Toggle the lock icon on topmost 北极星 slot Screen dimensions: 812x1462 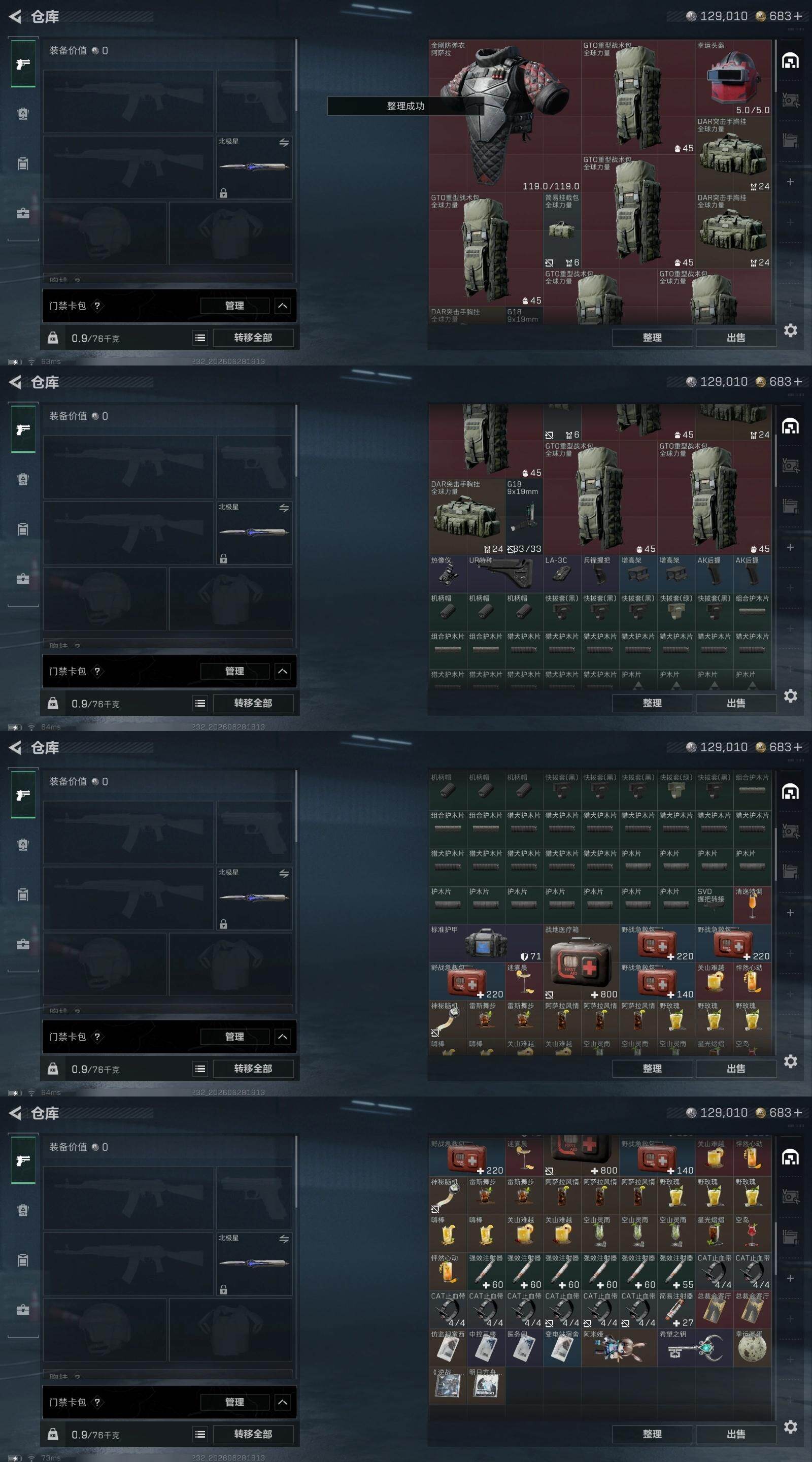tap(224, 193)
